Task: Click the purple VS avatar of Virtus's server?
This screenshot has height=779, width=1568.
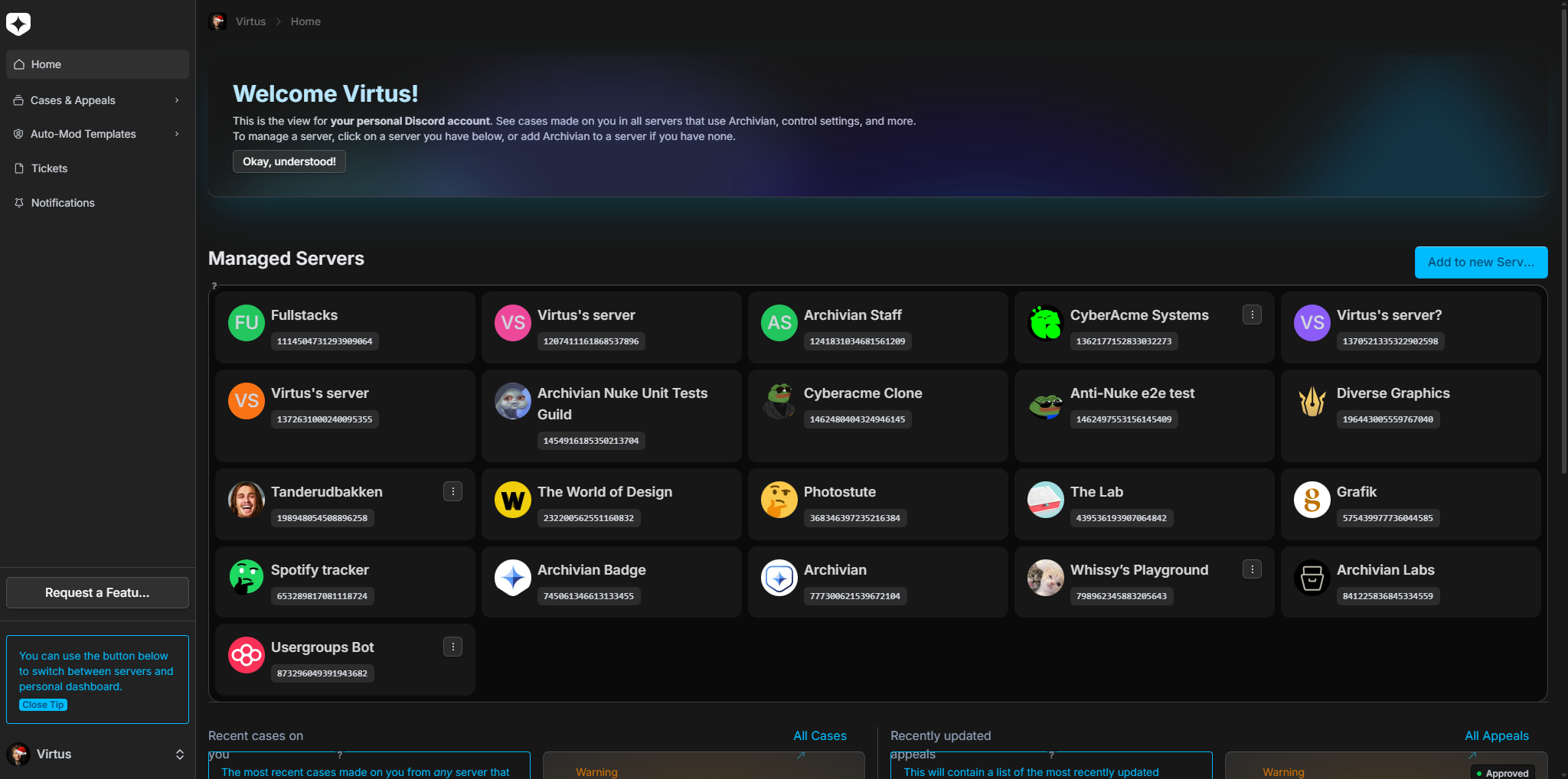Action: point(1312,323)
